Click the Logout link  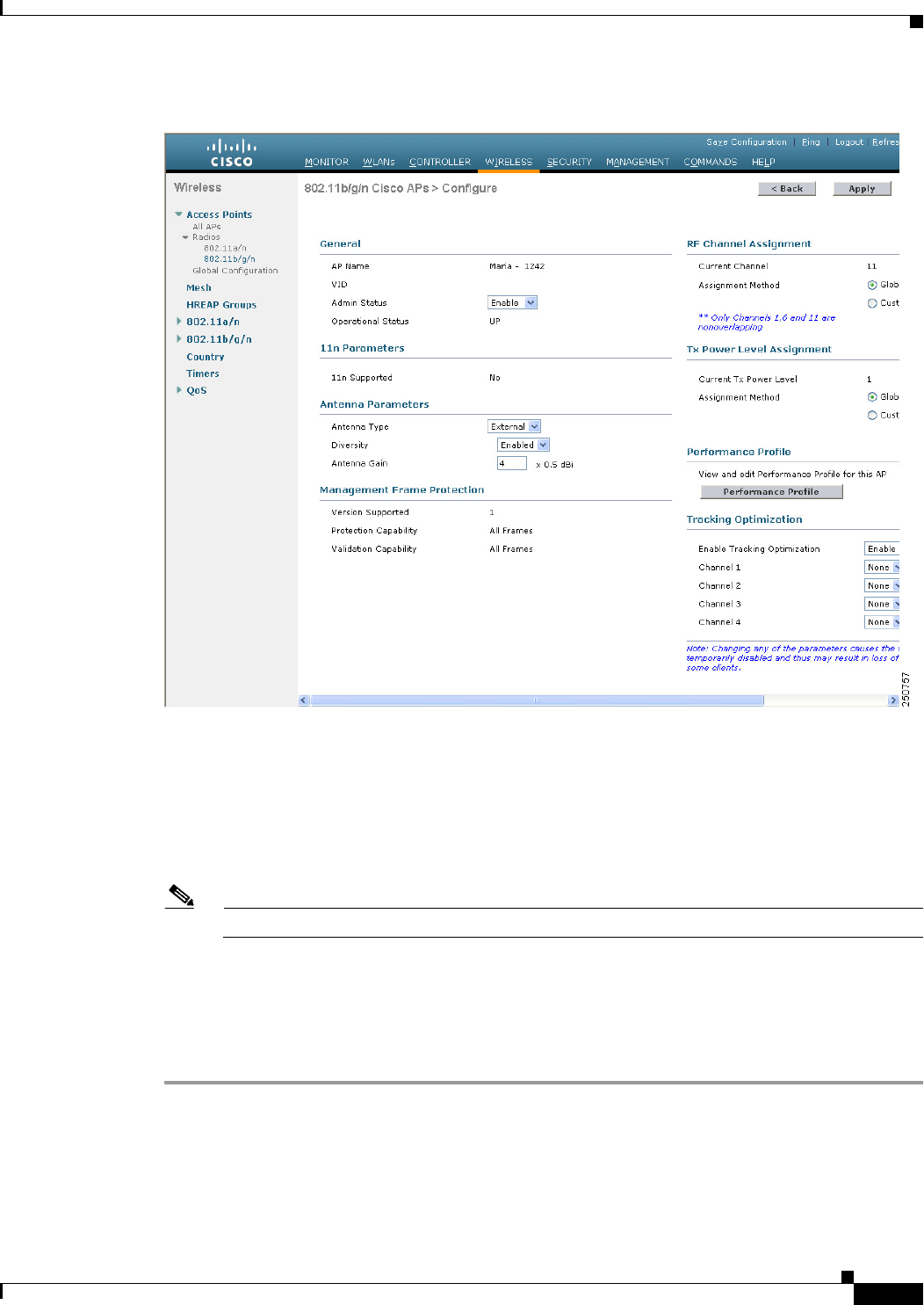click(x=849, y=142)
